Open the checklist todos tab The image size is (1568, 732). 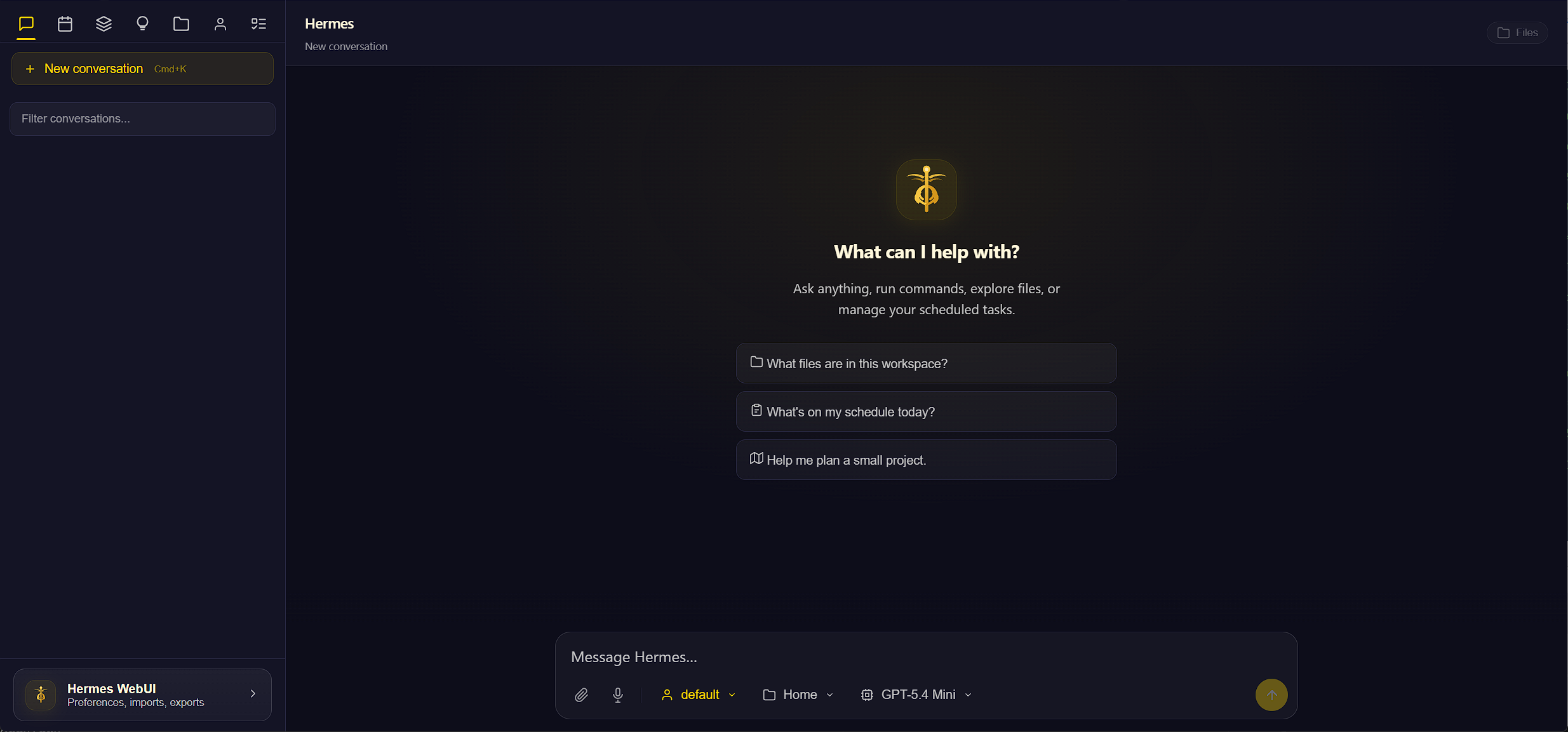click(258, 24)
